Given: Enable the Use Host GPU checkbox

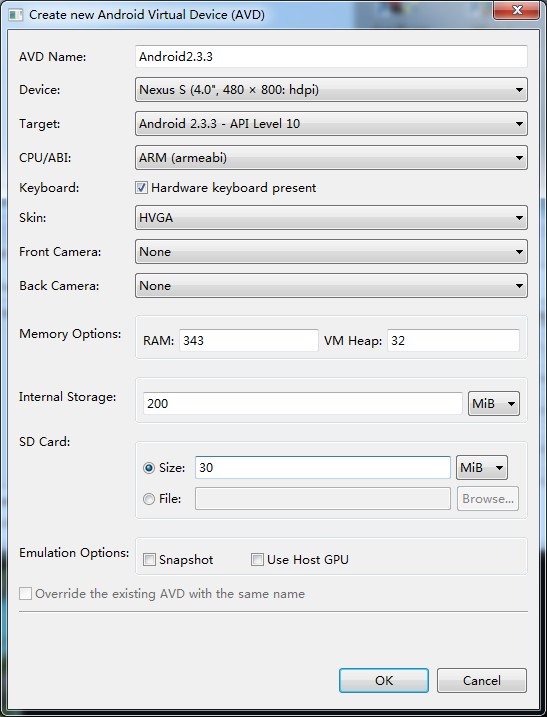Looking at the screenshot, I should (x=257, y=559).
